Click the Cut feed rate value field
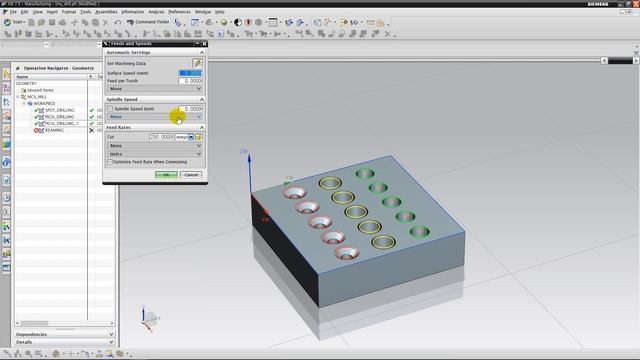This screenshot has width=640, height=360. point(162,137)
